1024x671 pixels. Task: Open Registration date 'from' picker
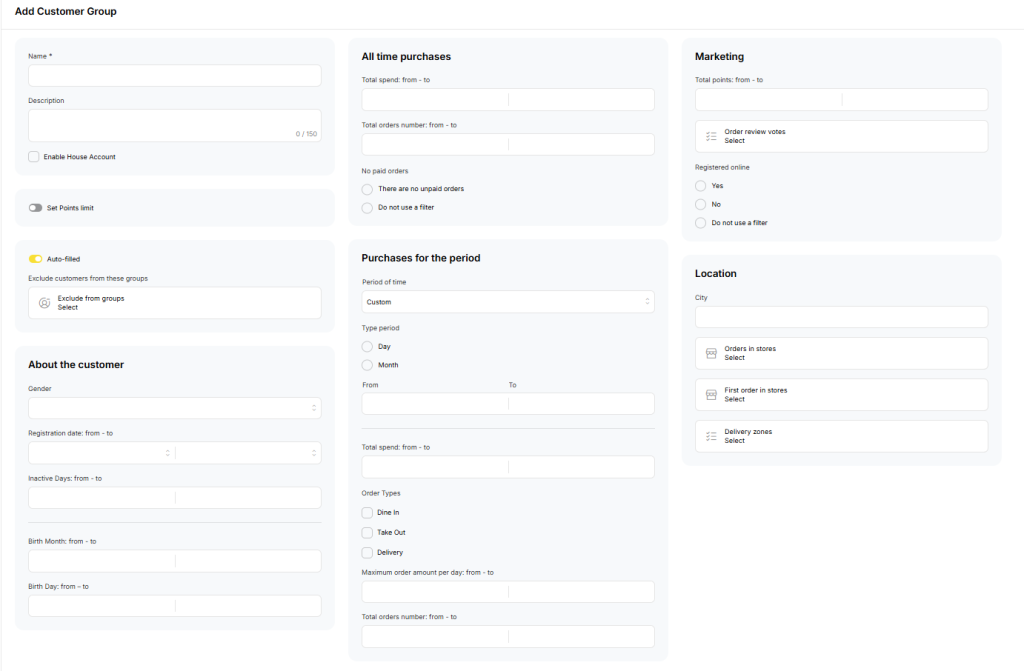click(x=101, y=453)
